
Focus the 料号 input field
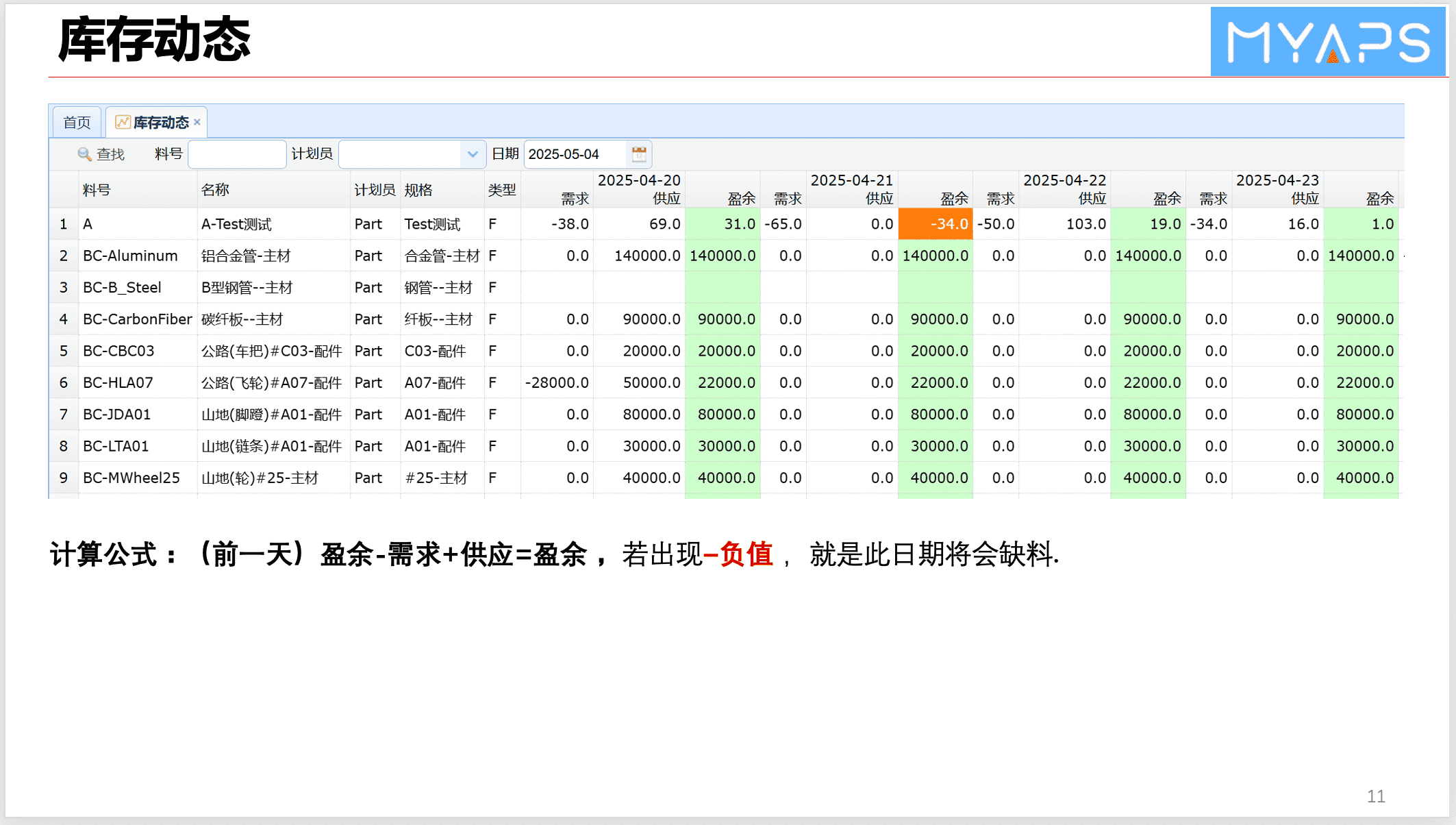pos(237,154)
